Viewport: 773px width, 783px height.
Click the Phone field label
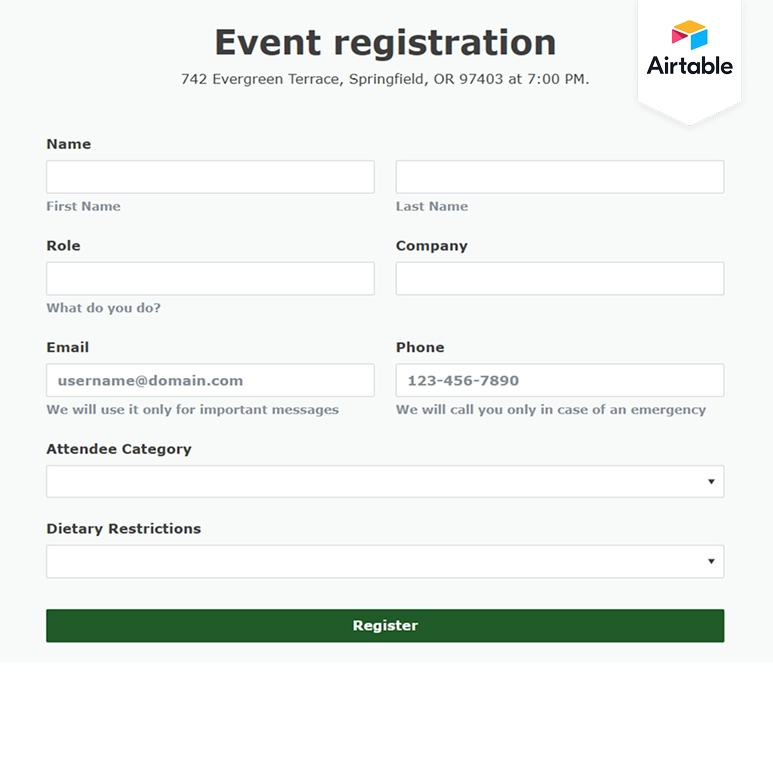420,348
